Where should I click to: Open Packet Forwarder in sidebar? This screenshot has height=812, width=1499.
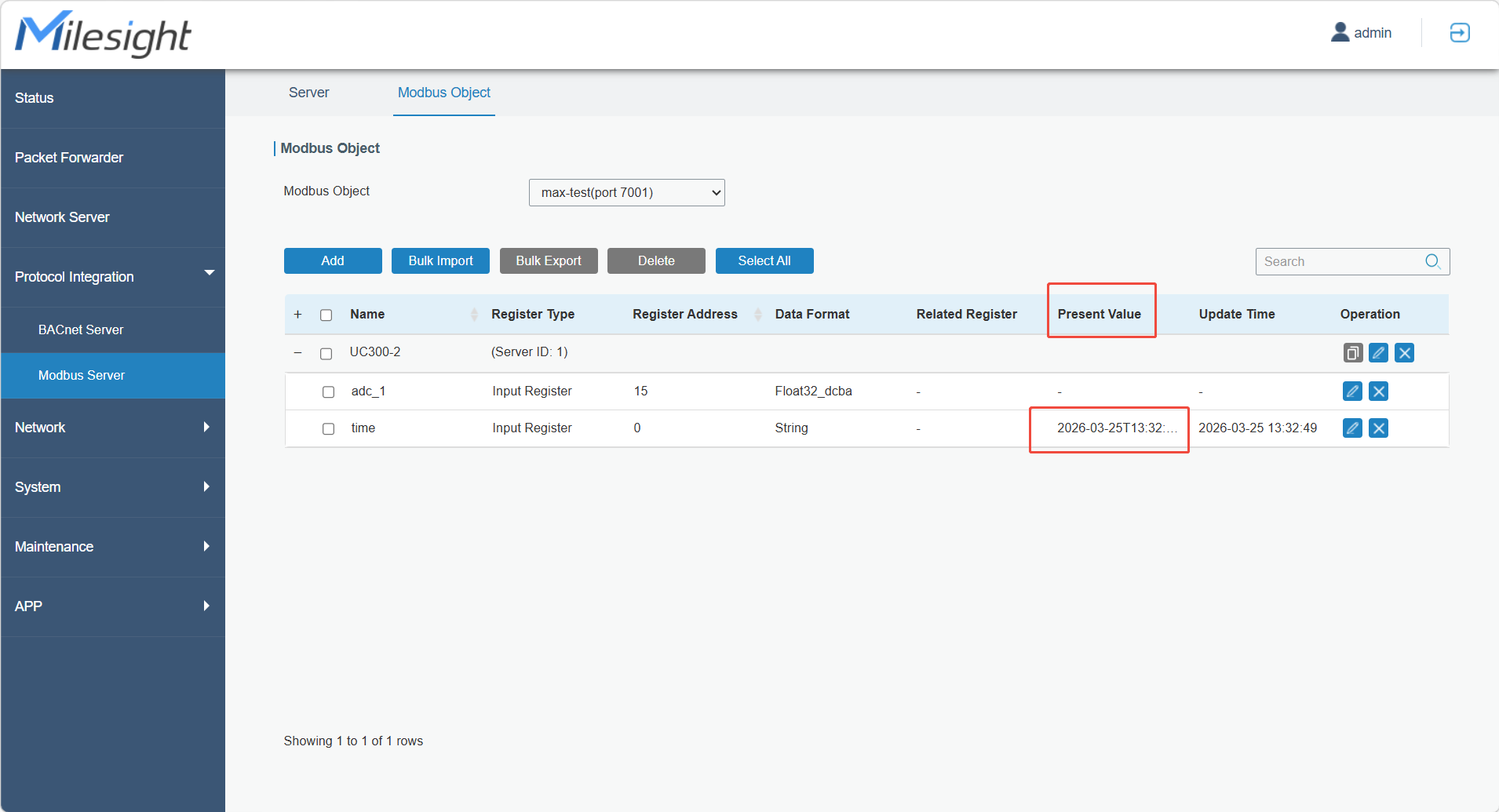[x=113, y=158]
